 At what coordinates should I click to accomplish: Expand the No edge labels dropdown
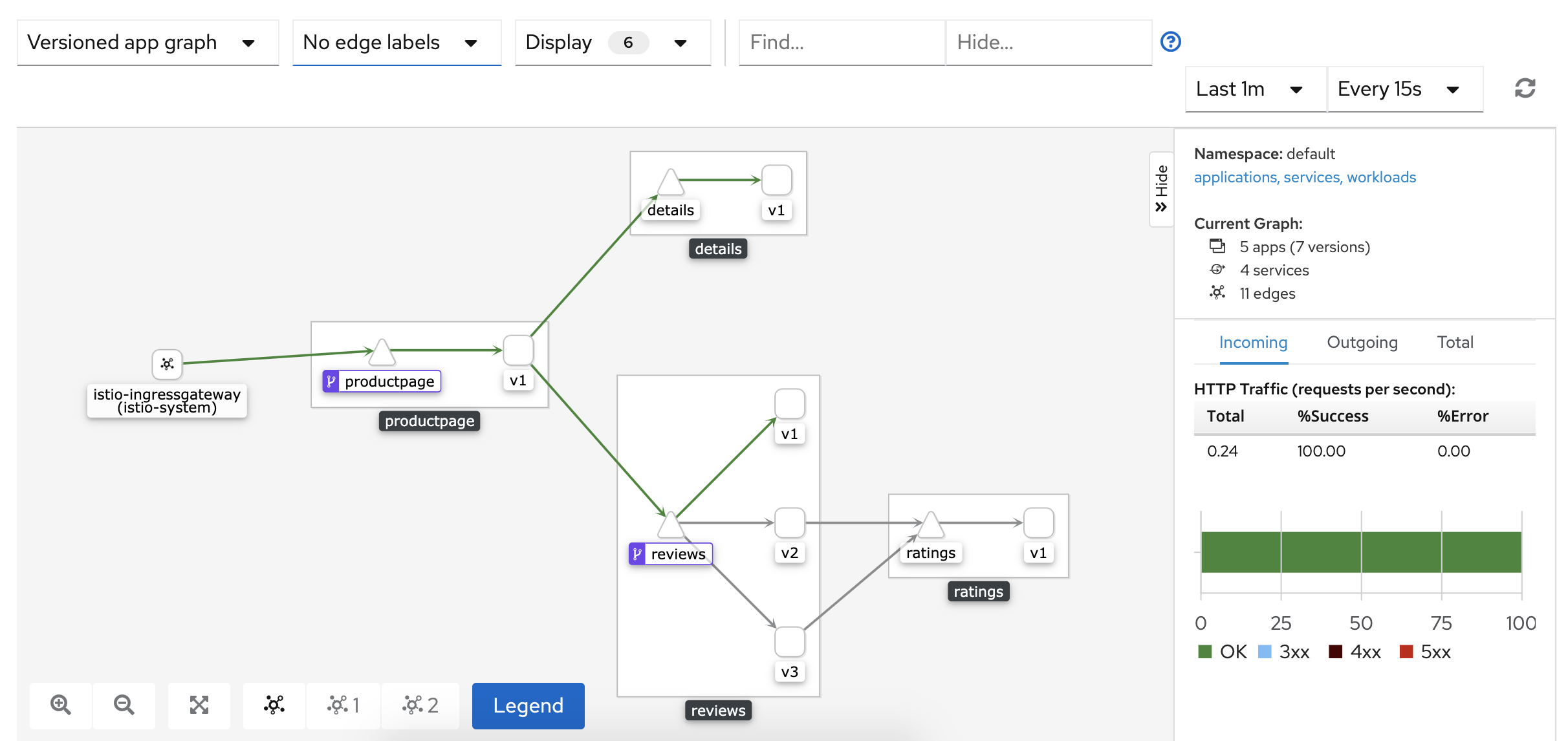click(x=397, y=43)
